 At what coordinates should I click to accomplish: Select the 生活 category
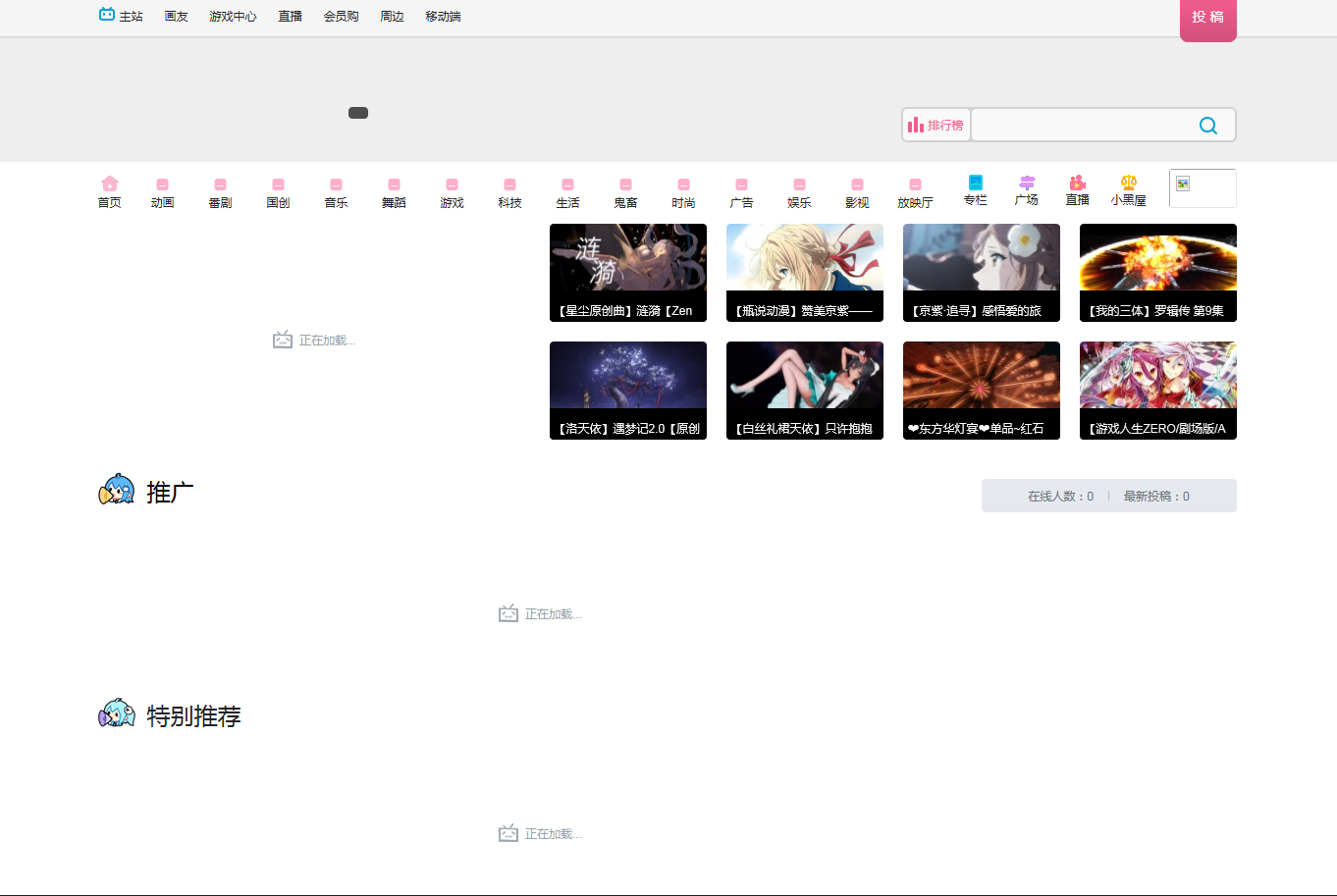click(568, 193)
